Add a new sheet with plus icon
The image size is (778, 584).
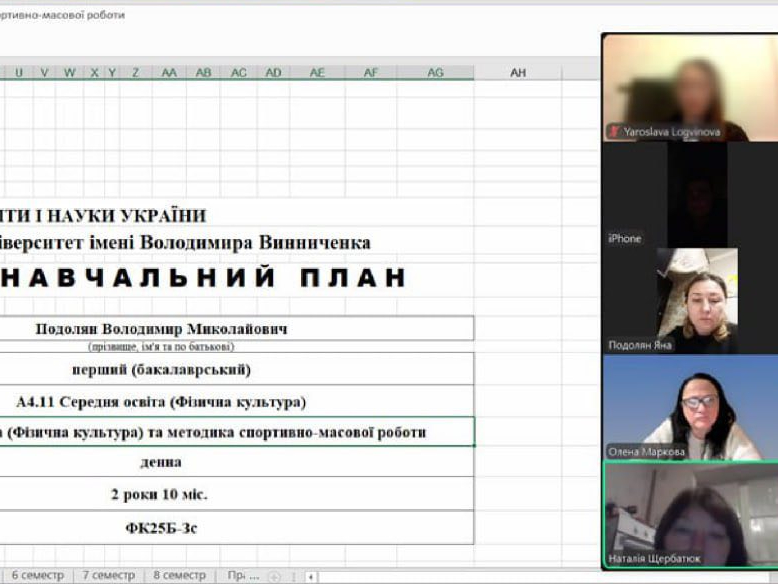tap(274, 577)
